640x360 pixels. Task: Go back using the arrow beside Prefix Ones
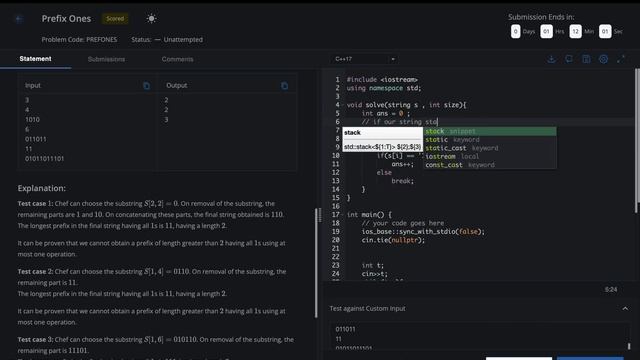click(19, 19)
